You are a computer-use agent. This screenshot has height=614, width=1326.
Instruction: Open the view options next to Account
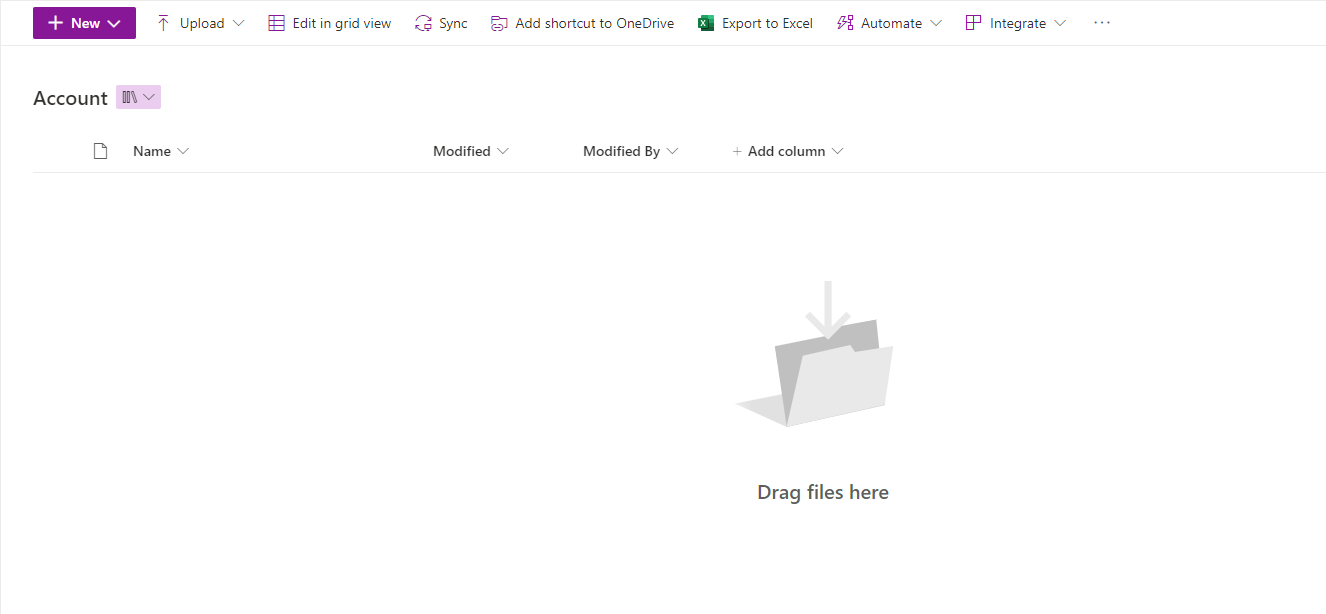point(138,96)
